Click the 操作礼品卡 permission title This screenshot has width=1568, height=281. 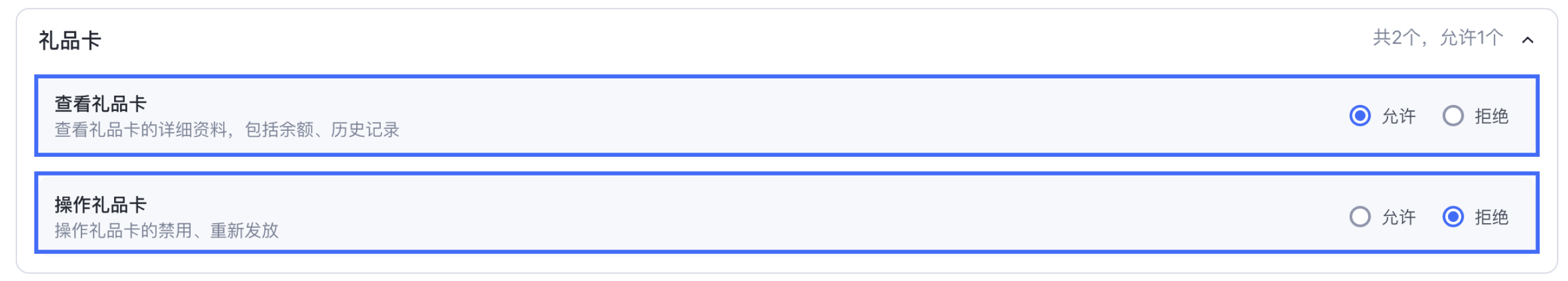pyautogui.click(x=100, y=205)
